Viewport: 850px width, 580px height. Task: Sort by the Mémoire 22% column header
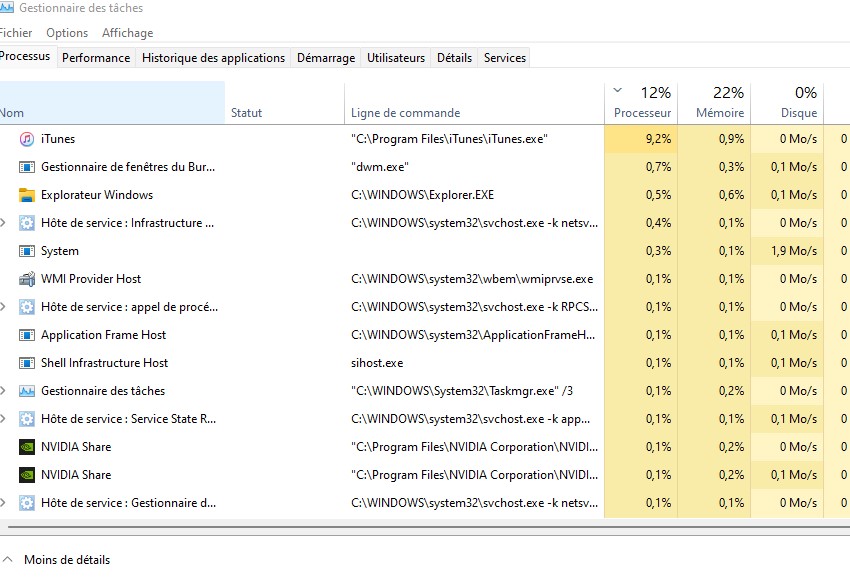714,103
